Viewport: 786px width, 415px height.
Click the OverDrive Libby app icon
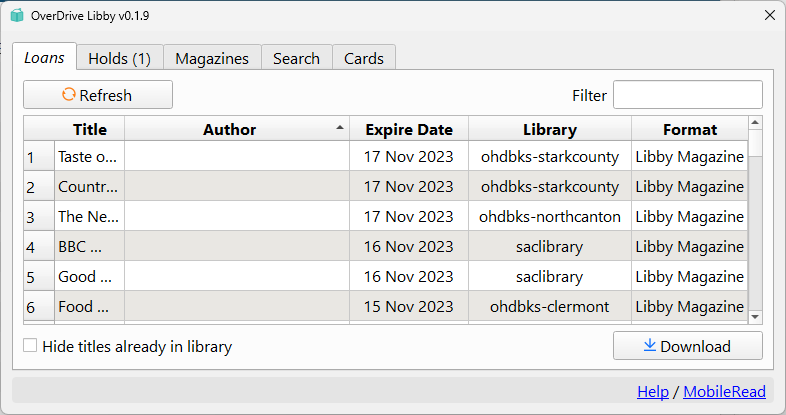(17, 16)
